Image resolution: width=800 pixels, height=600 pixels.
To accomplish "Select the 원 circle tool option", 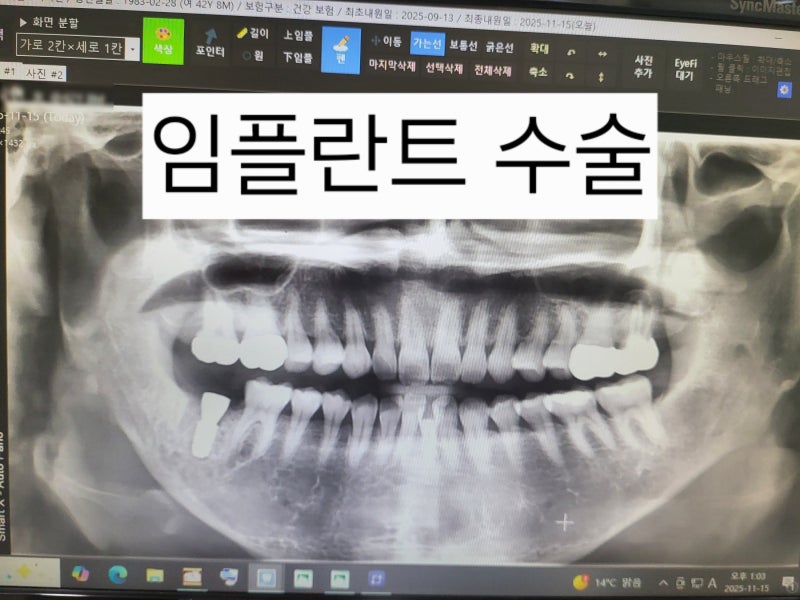I will pyautogui.click(x=253, y=56).
